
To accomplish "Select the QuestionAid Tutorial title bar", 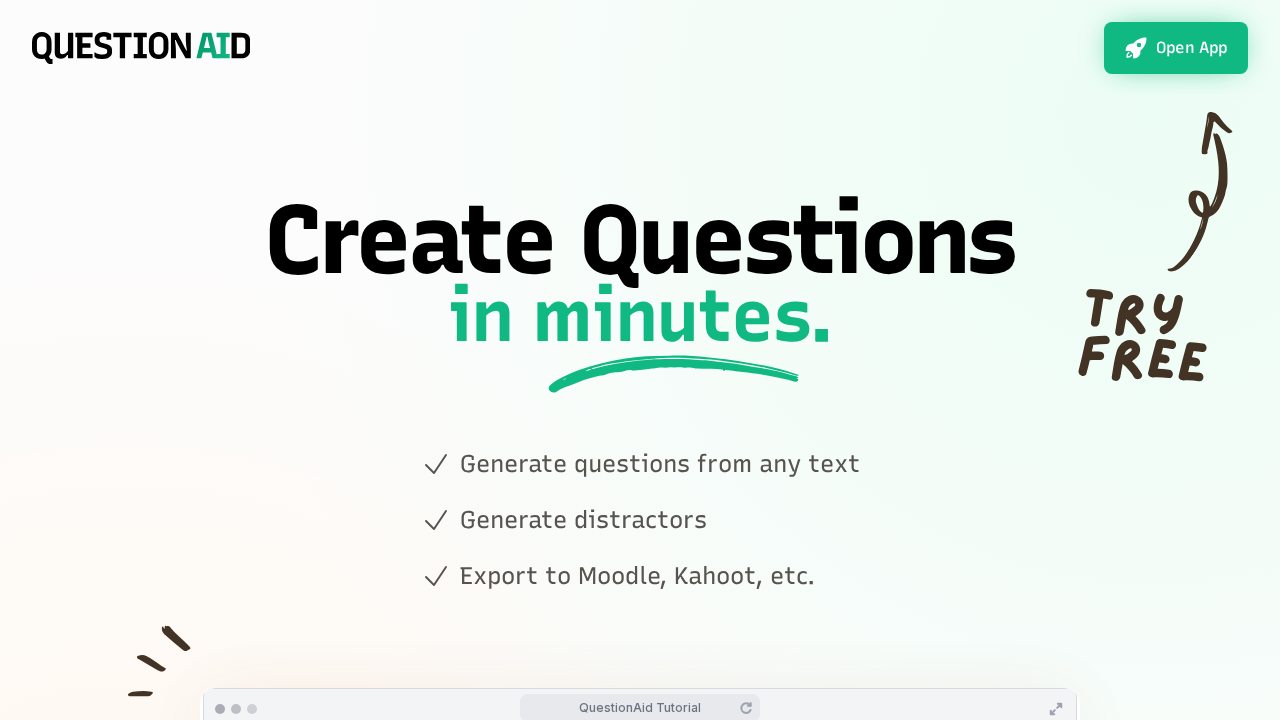I will pyautogui.click(x=639, y=707).
